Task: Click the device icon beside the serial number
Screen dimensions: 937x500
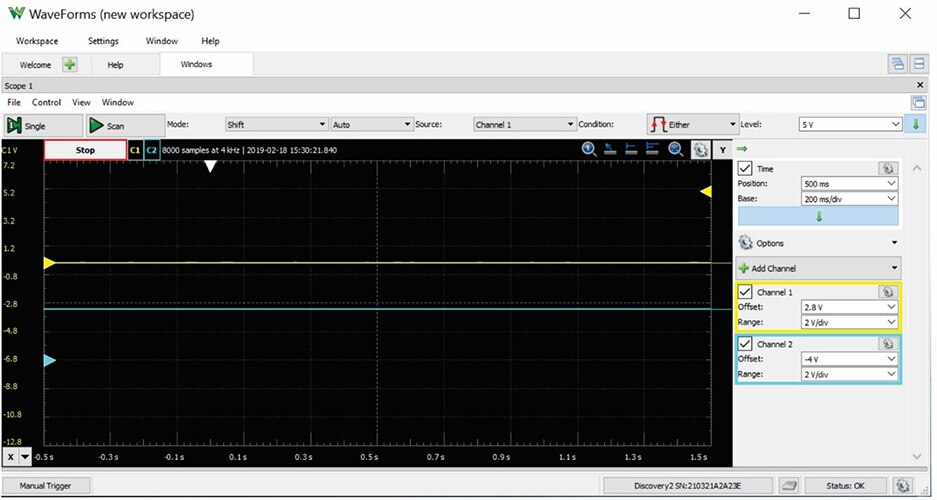Action: tap(789, 485)
